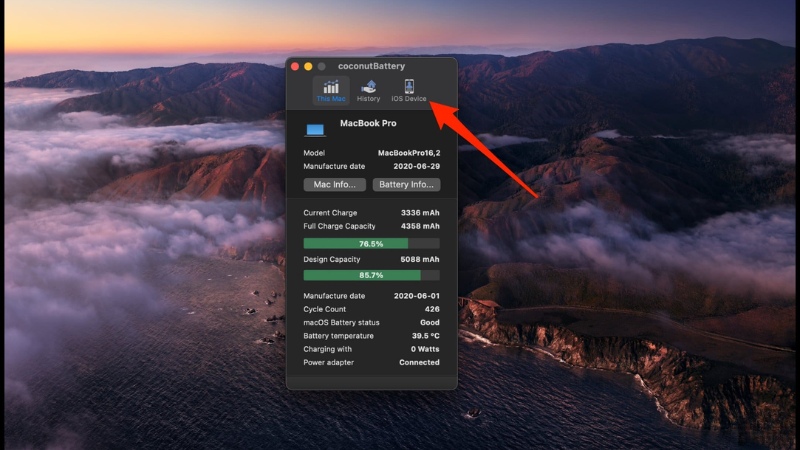The image size is (800, 450).
Task: Open the Mac Info... button
Action: pos(334,185)
